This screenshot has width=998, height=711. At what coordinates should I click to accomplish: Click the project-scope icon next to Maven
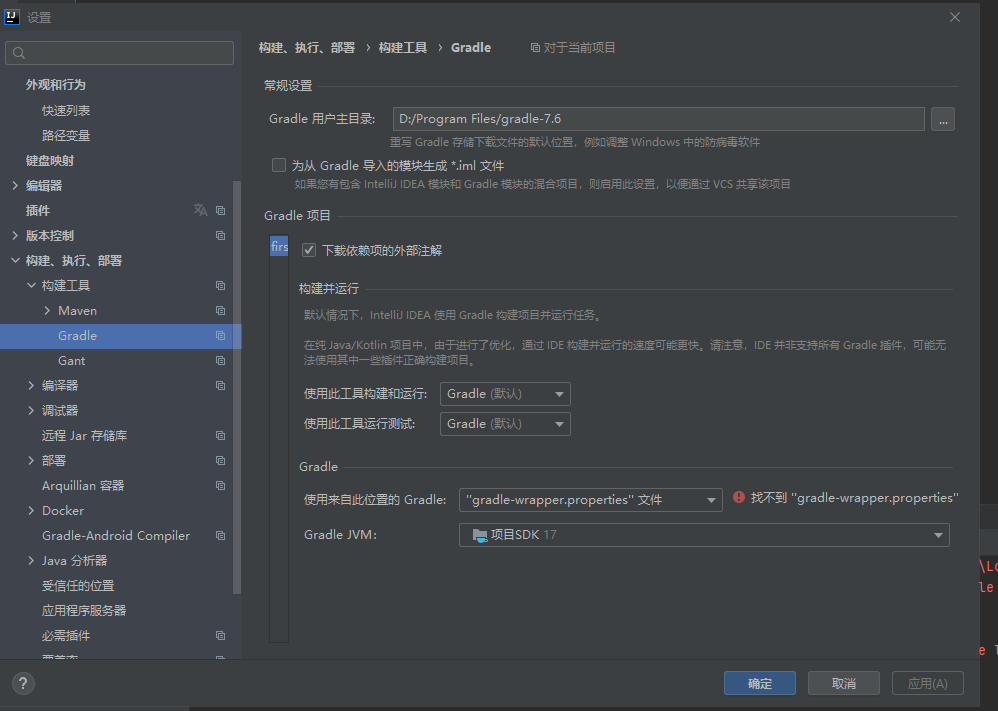coord(220,311)
